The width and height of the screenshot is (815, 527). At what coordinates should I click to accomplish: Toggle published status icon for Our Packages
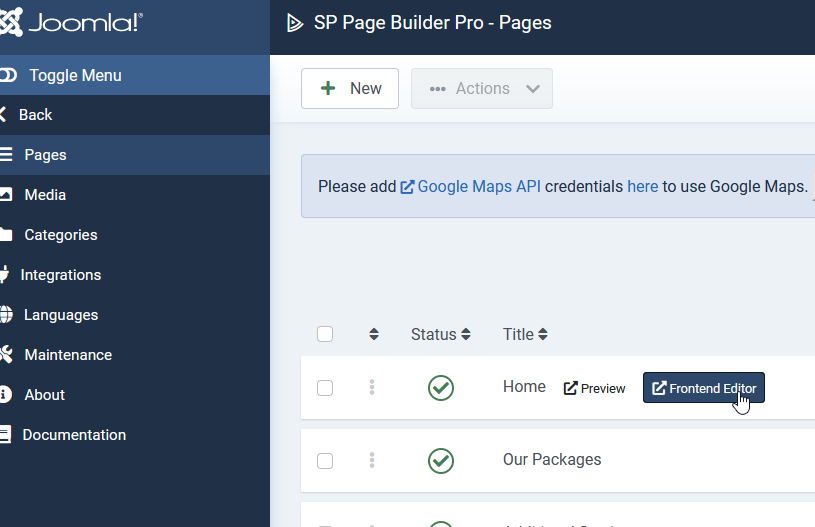[441, 460]
